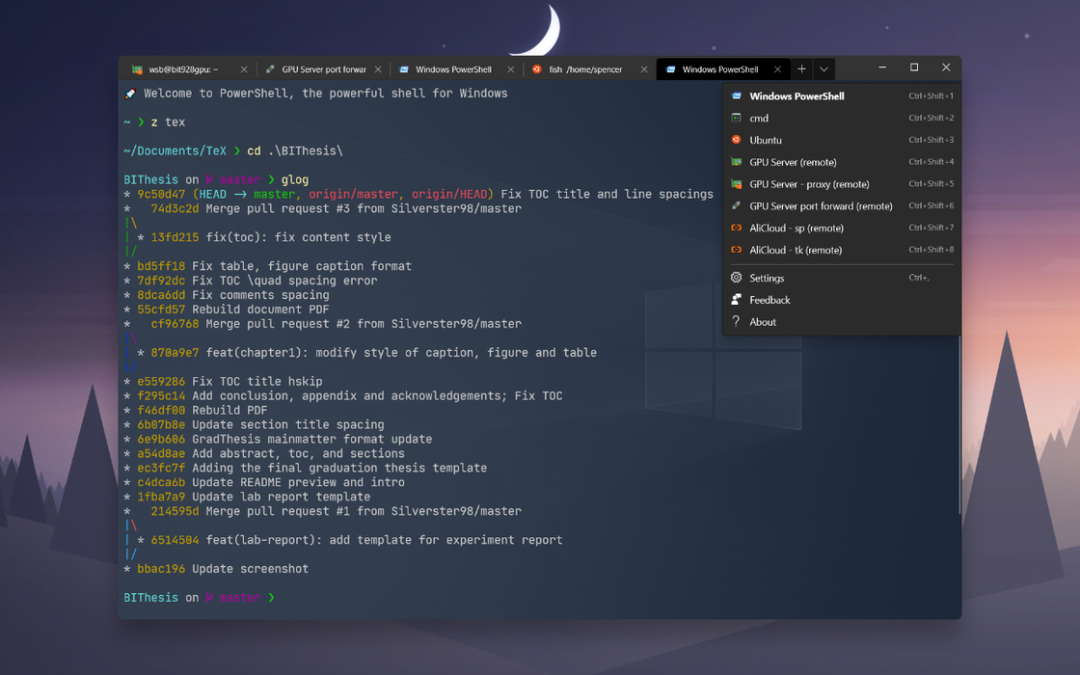Viewport: 1080px width, 675px height.
Task: Click the Feedback person icon
Action: [737, 300]
